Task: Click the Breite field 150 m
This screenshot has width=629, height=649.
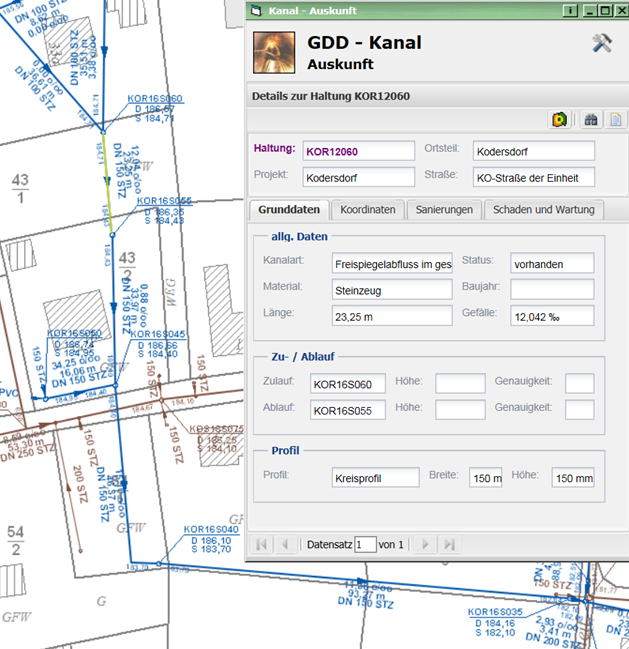Action: [x=485, y=478]
